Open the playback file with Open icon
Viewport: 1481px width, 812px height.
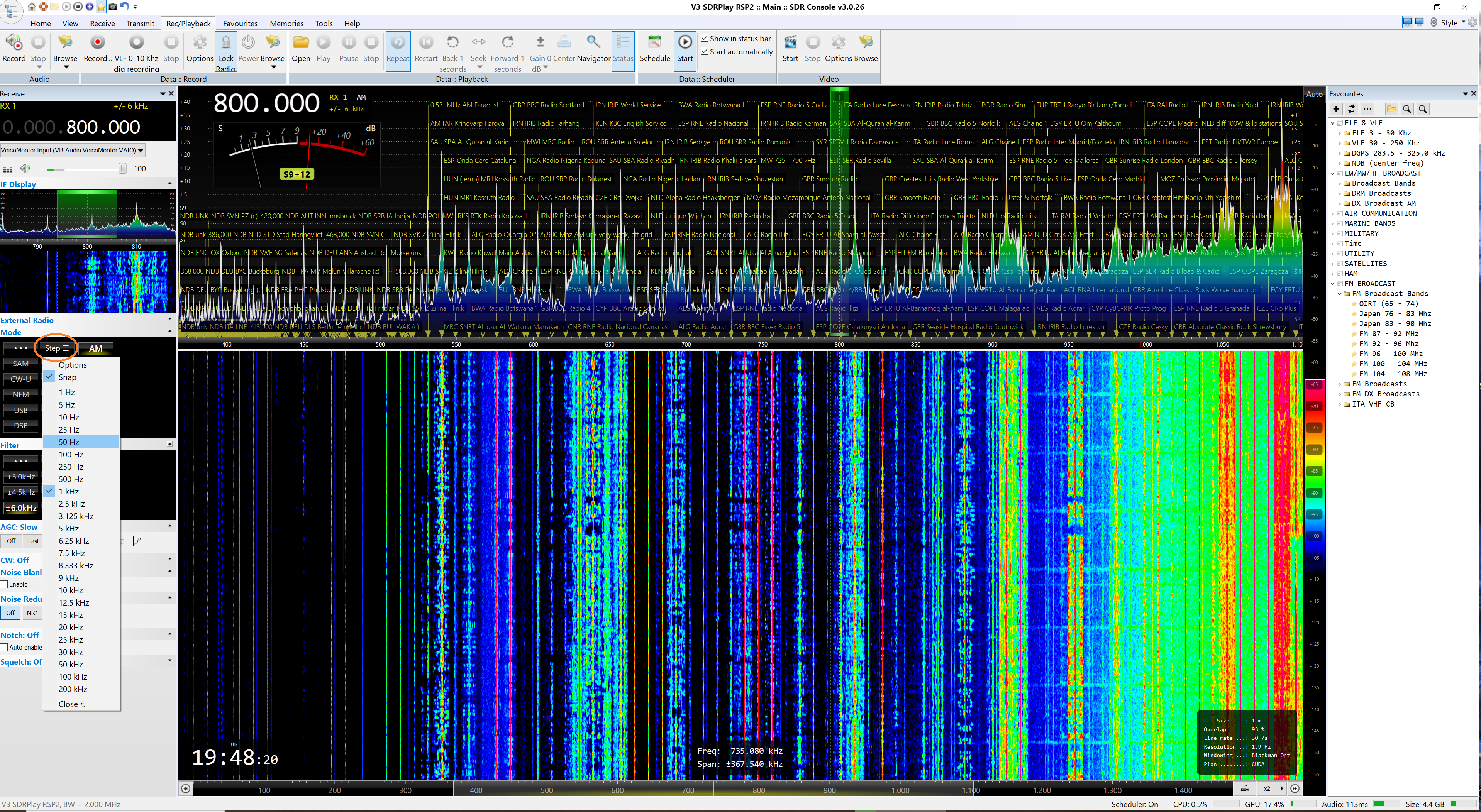click(x=301, y=43)
